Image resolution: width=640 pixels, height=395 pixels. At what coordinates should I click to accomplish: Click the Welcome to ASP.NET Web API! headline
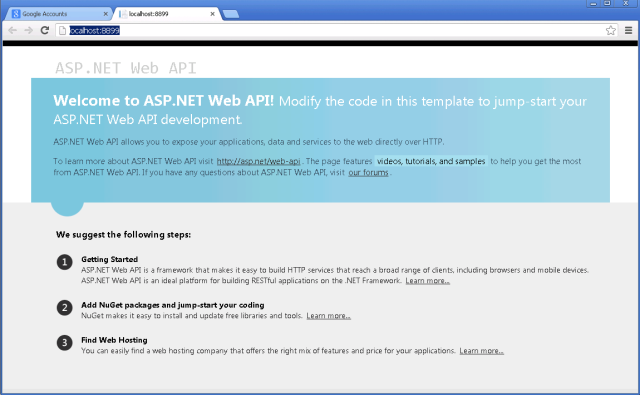coord(164,100)
